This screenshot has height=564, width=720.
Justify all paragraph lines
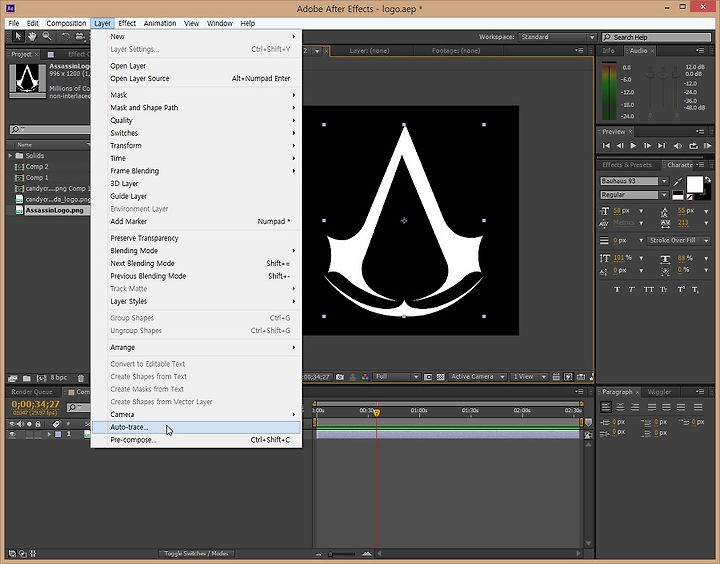[698, 407]
